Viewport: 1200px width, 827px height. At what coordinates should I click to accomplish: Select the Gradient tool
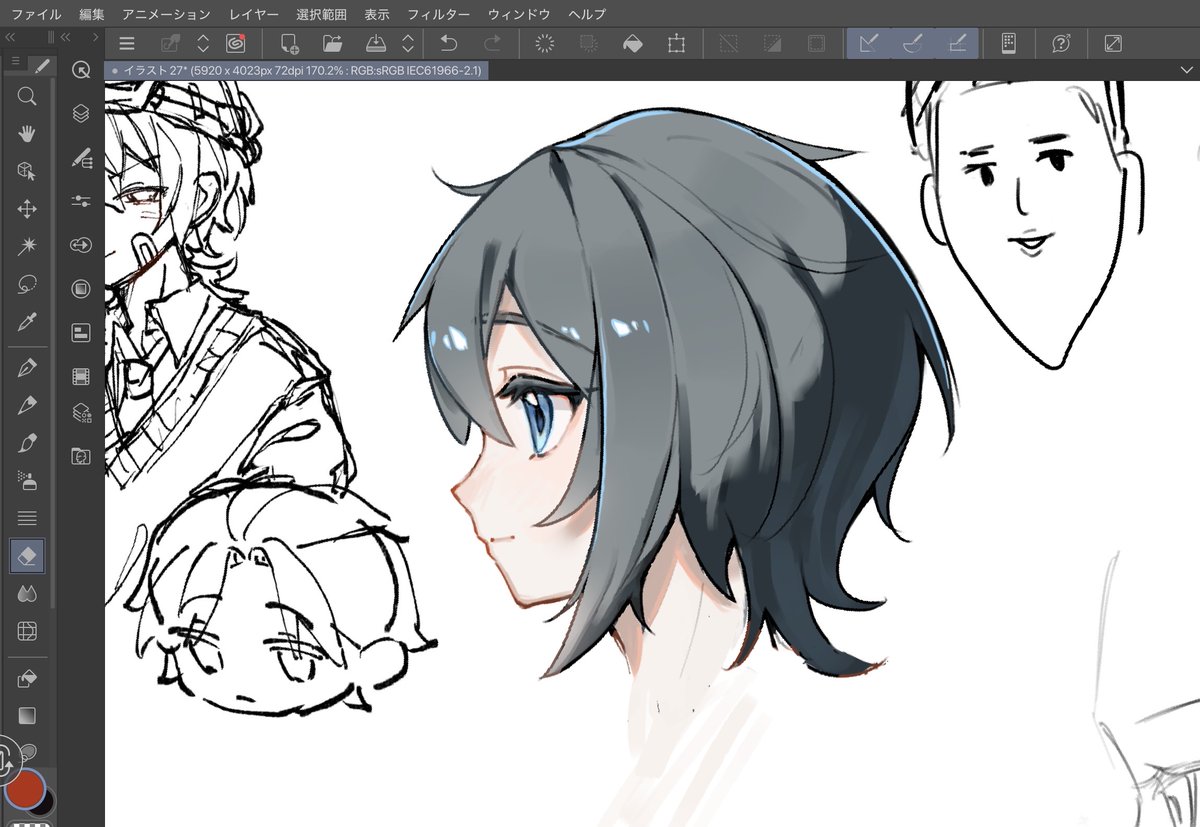click(27, 716)
